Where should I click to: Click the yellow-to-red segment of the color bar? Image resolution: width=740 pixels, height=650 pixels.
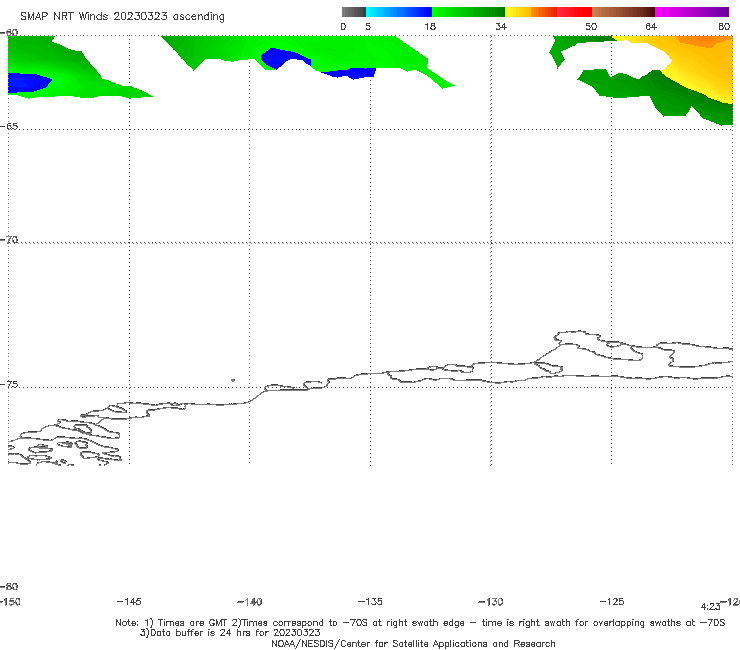pyautogui.click(x=548, y=12)
